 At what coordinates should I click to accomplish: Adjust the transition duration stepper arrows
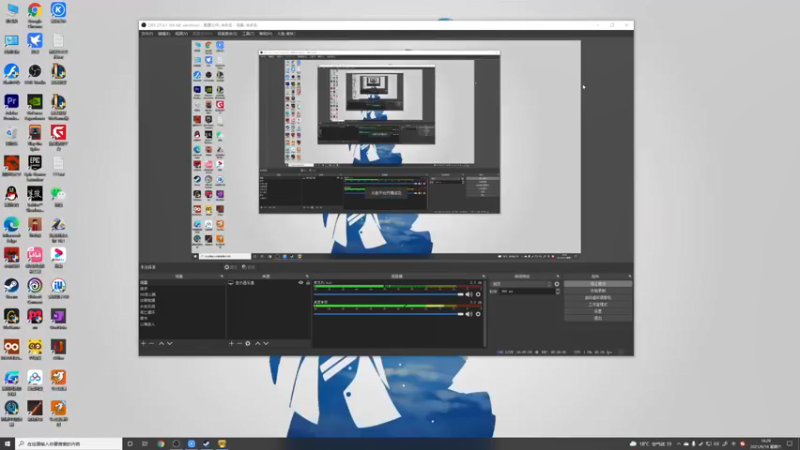(x=558, y=291)
